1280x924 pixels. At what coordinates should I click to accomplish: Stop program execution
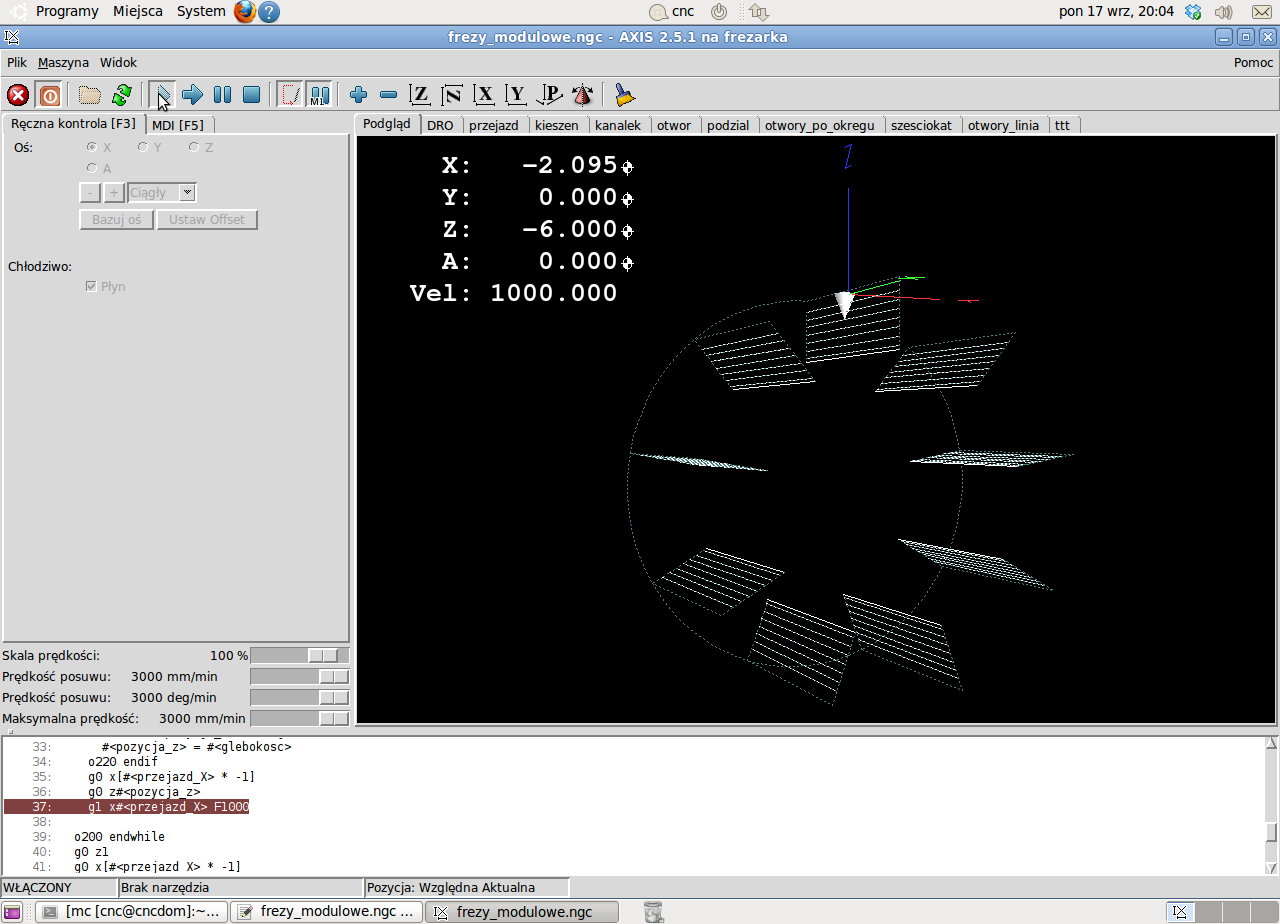pyautogui.click(x=252, y=95)
